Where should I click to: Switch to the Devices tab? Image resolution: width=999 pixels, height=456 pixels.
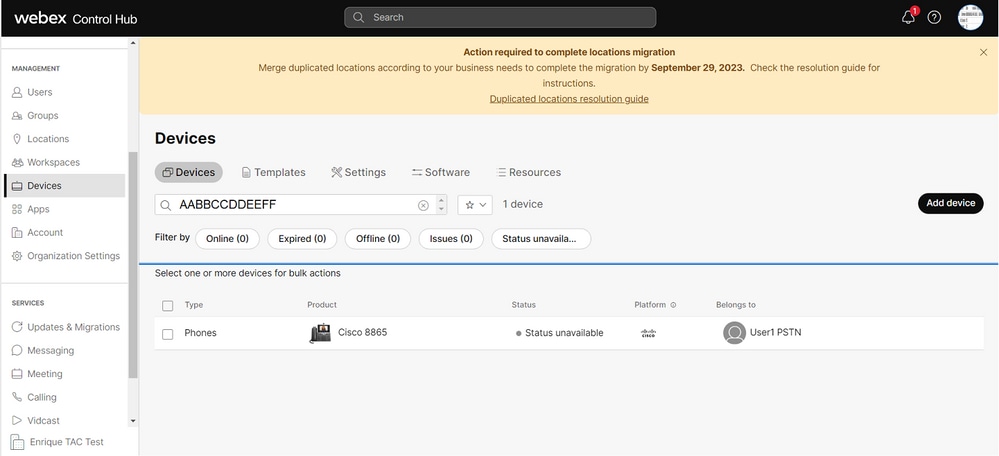coord(189,172)
